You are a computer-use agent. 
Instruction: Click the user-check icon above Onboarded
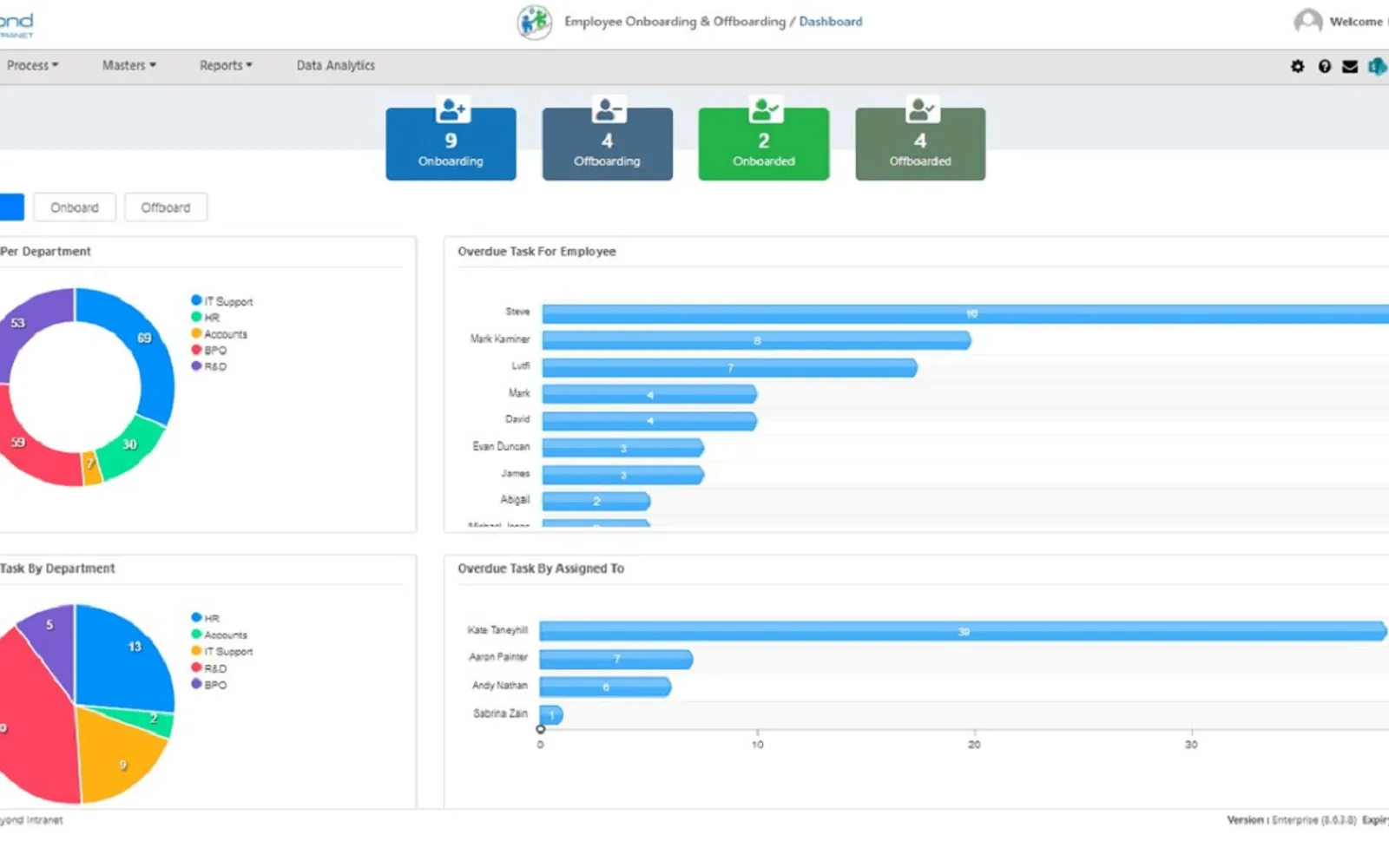coord(765,109)
